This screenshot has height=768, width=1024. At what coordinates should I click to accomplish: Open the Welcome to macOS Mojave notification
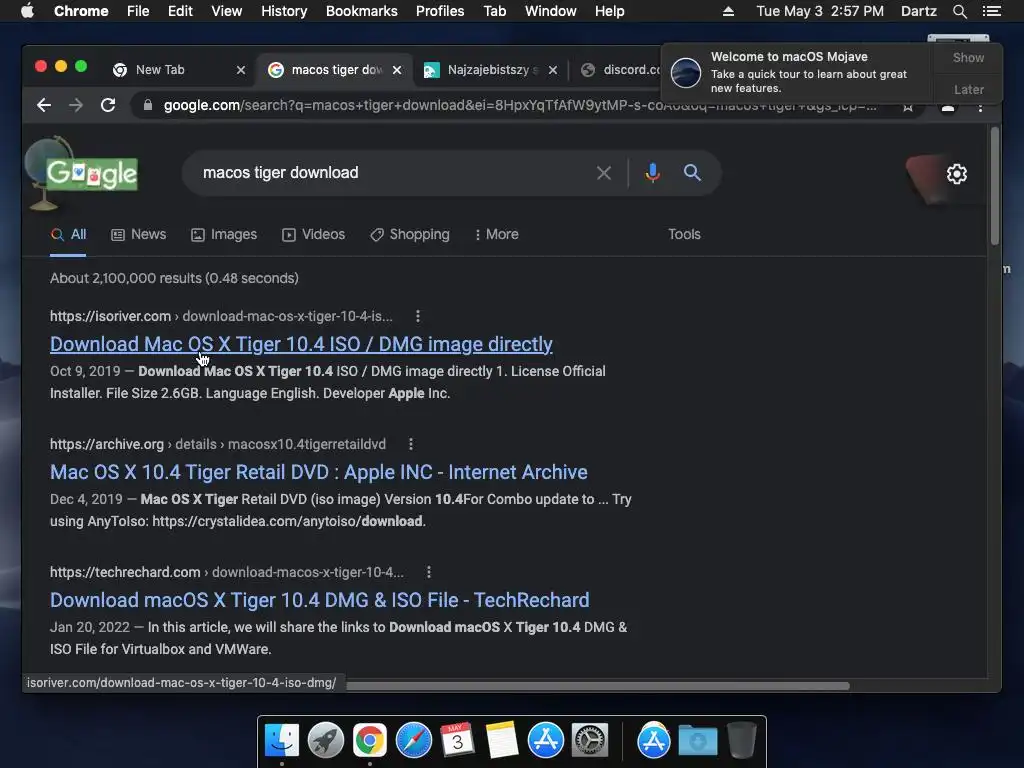(798, 72)
